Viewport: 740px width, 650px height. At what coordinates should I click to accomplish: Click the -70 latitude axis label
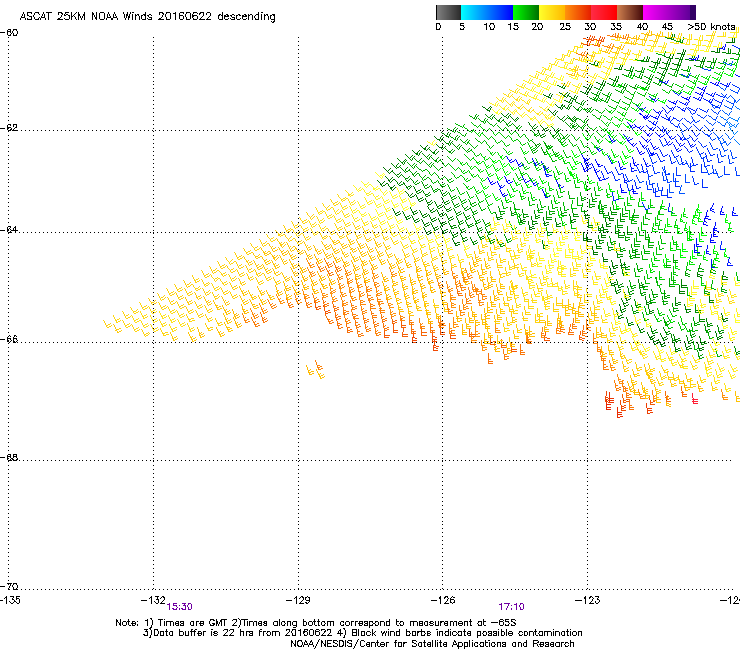(9, 586)
